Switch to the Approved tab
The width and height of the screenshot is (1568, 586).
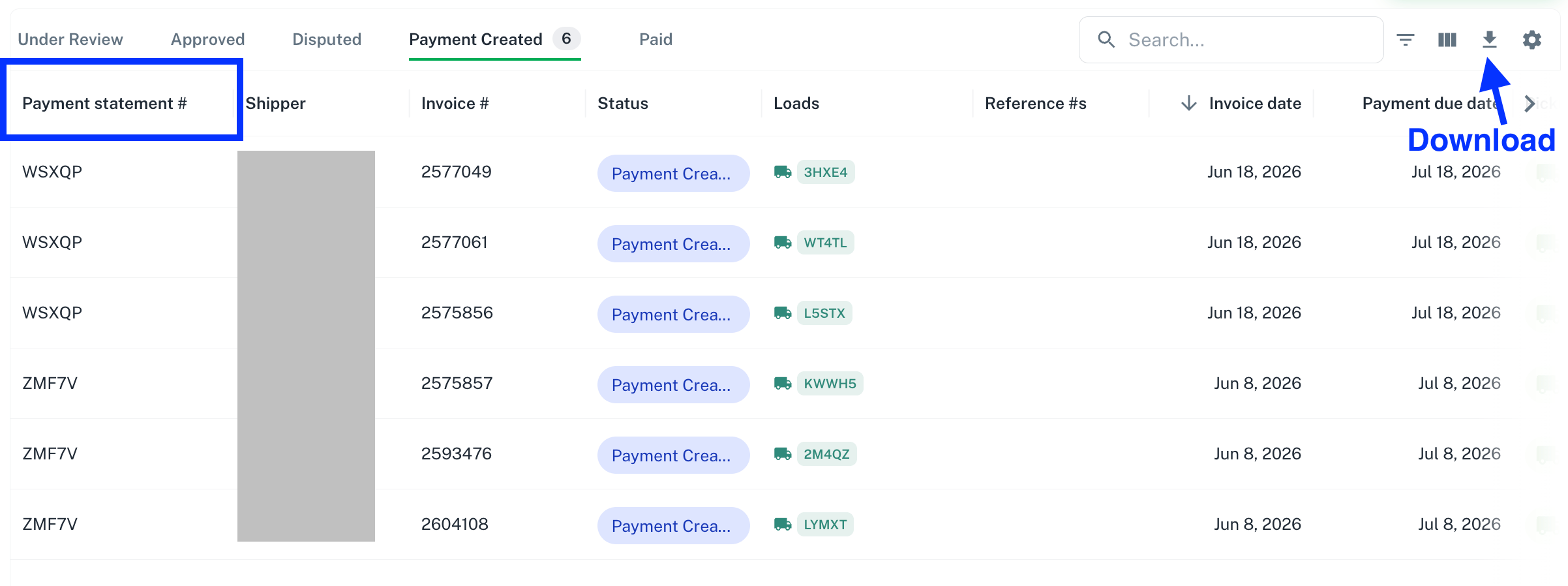click(207, 39)
